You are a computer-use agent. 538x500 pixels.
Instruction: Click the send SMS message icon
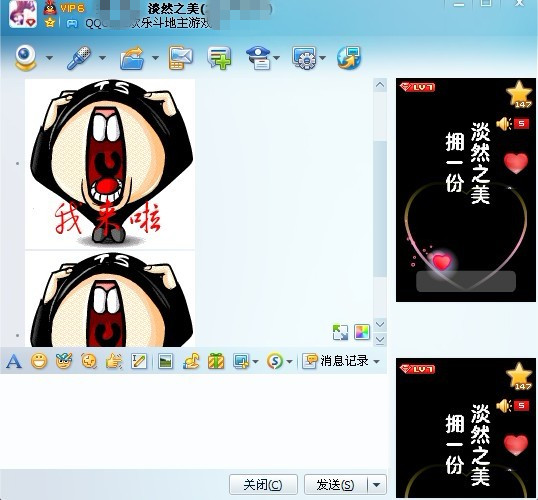(x=180, y=58)
